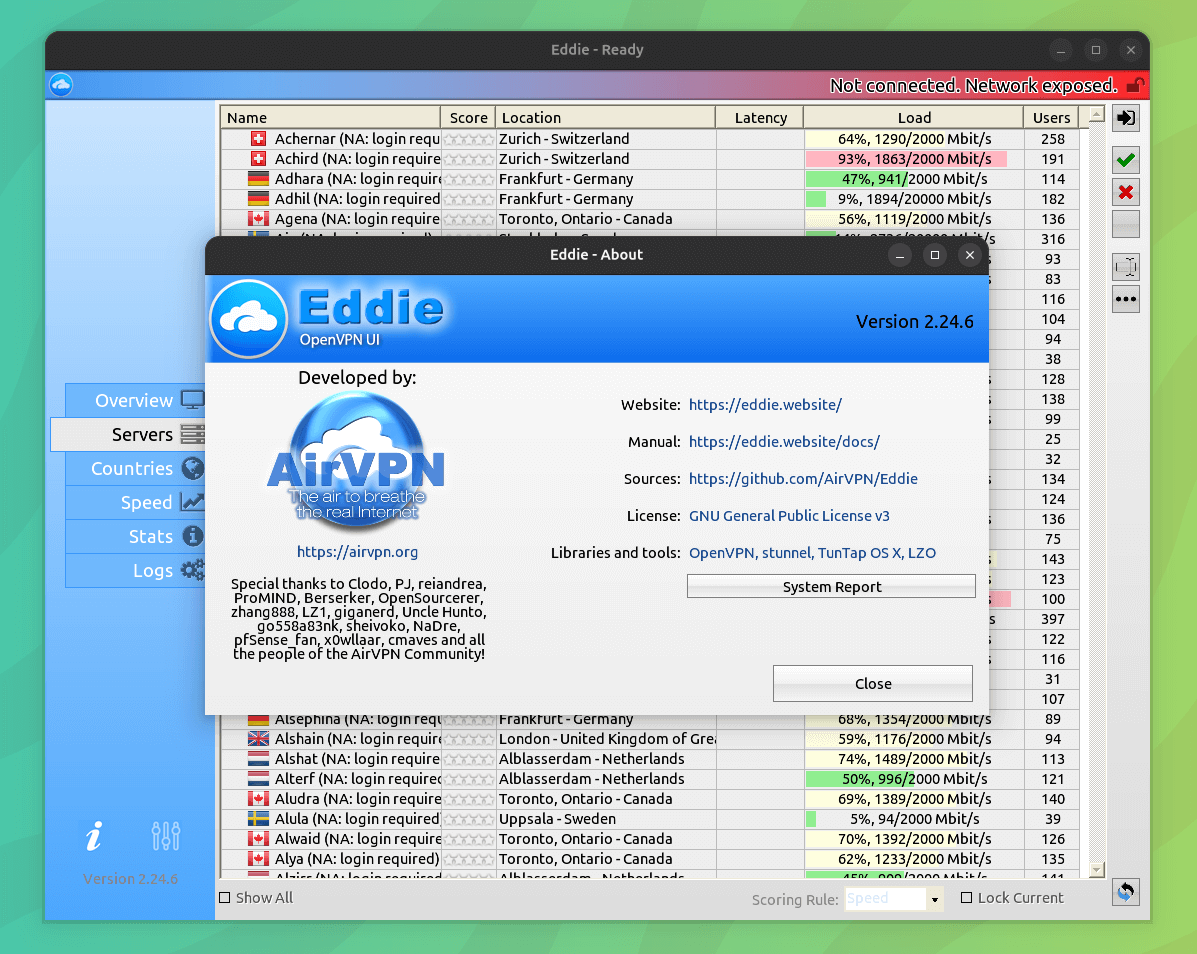Screen dimensions: 1197x954
Task: Click Alya users count 135
Action: [x=1053, y=859]
